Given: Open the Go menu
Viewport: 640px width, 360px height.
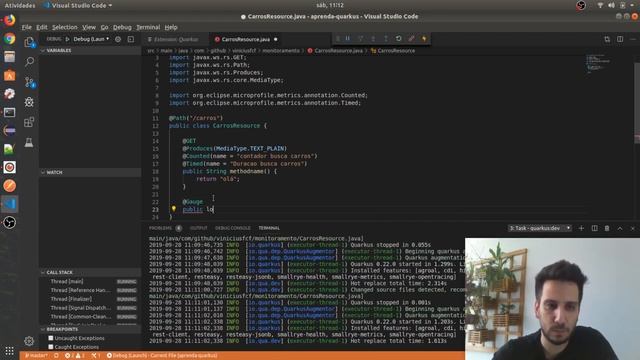Looking at the screenshot, I should [x=104, y=27].
